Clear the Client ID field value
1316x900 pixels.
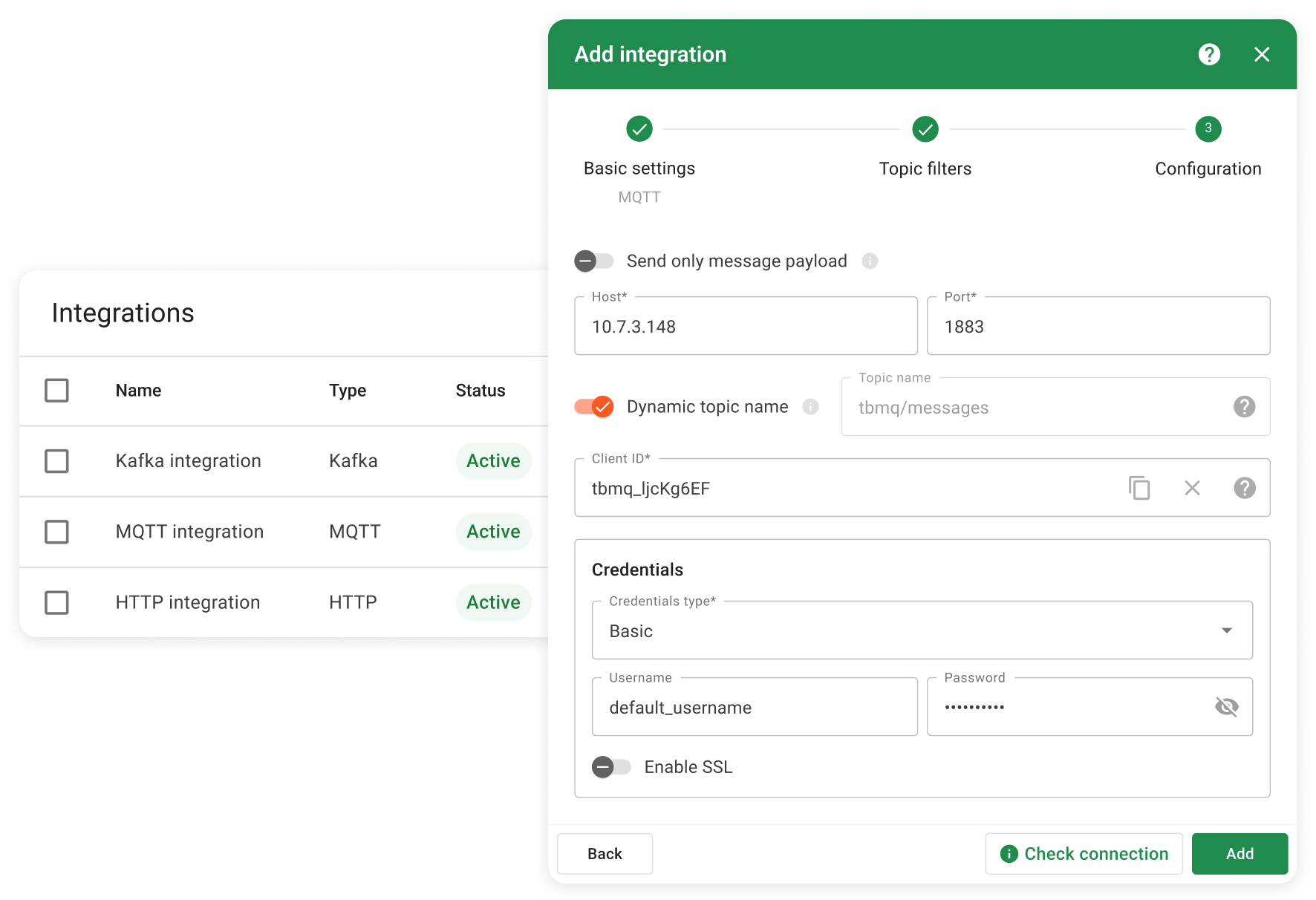tap(1192, 488)
